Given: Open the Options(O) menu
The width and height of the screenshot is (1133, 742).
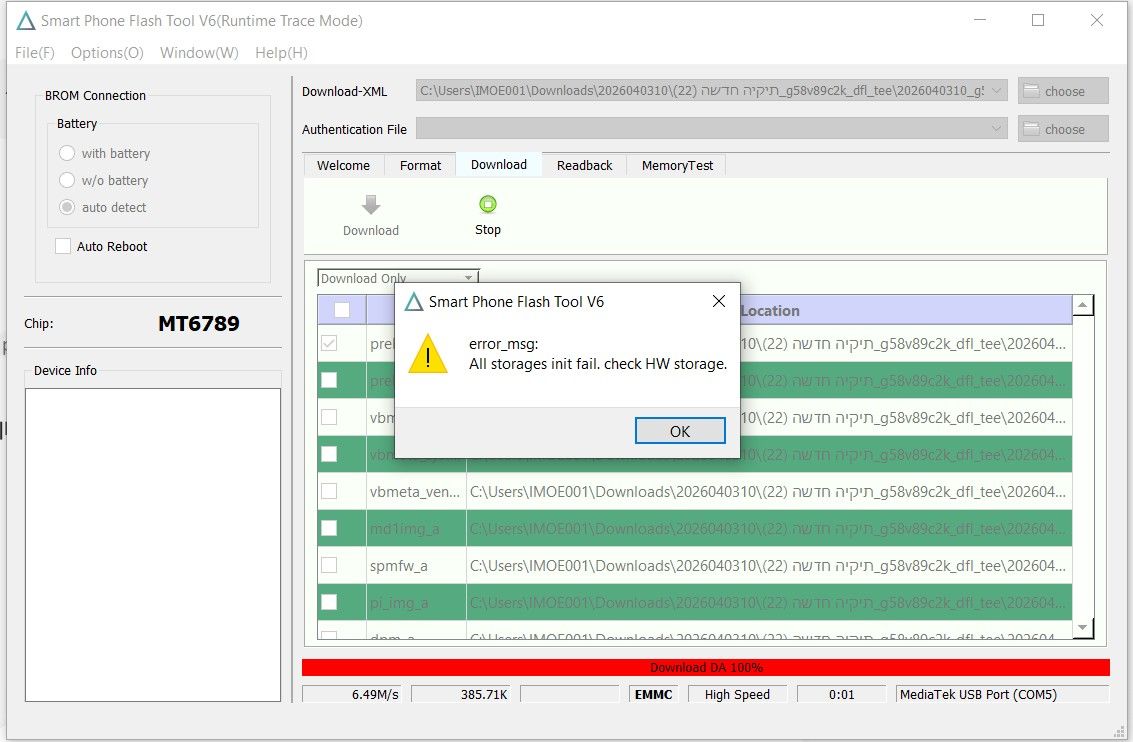Looking at the screenshot, I should pyautogui.click(x=107, y=53).
